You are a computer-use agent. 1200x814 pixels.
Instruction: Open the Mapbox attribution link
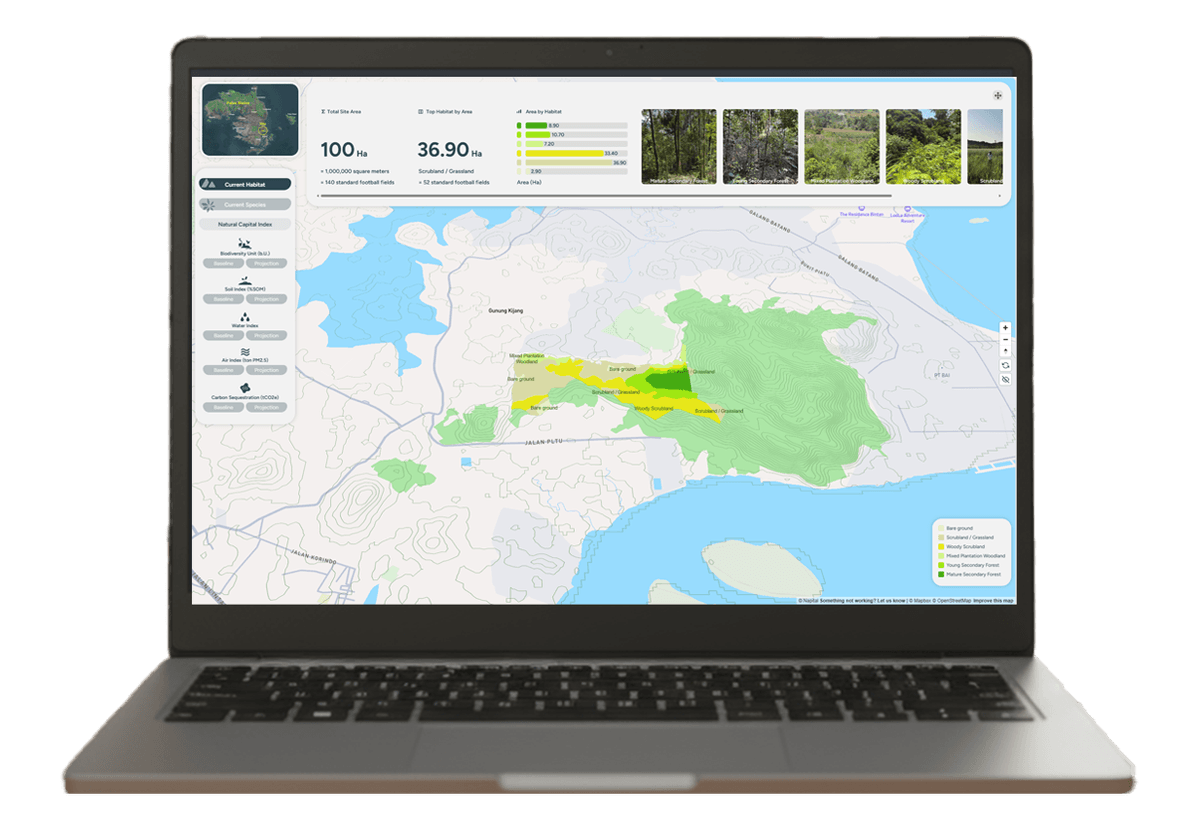click(x=920, y=601)
